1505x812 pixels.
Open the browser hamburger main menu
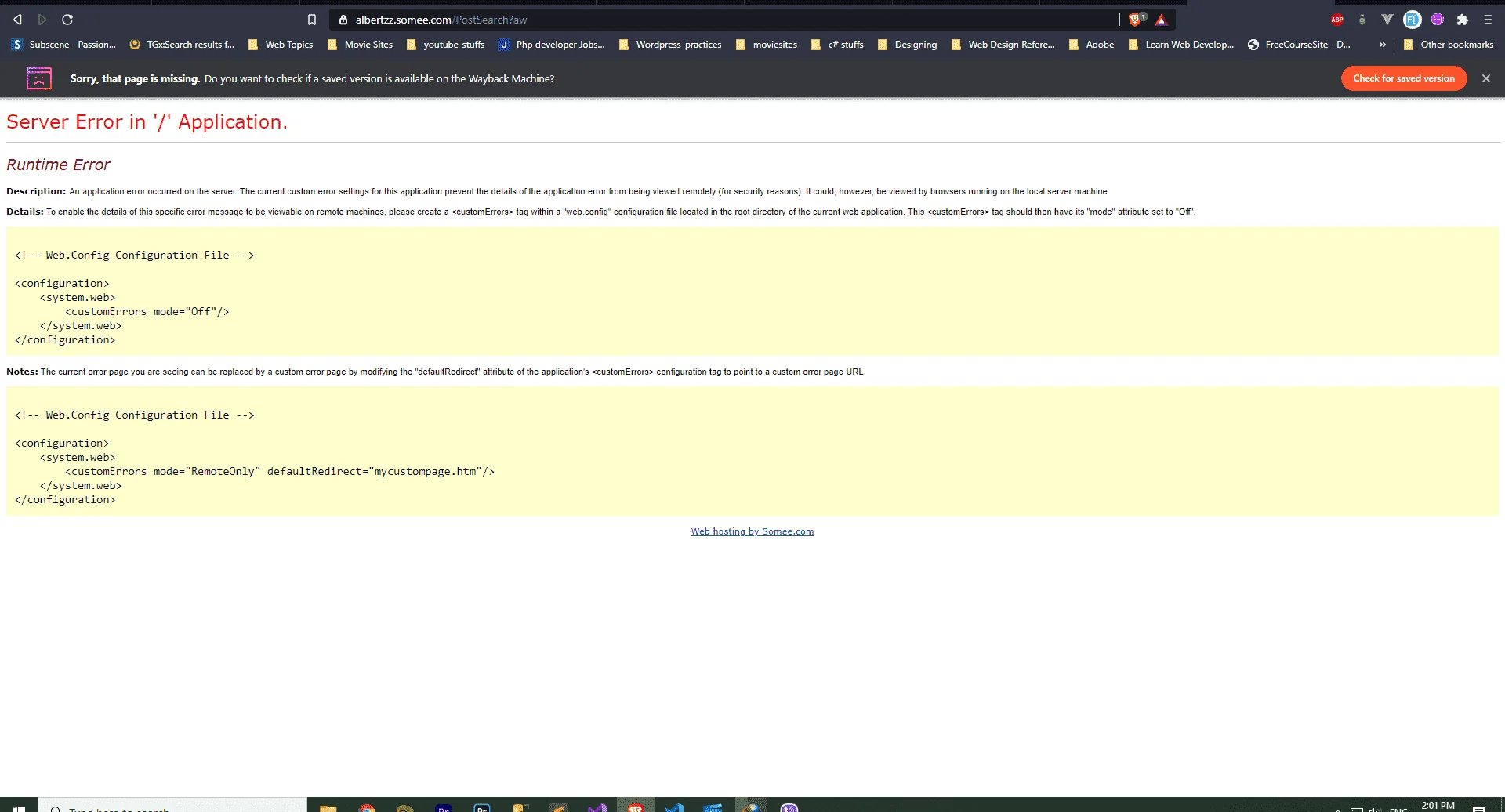[x=1488, y=20]
